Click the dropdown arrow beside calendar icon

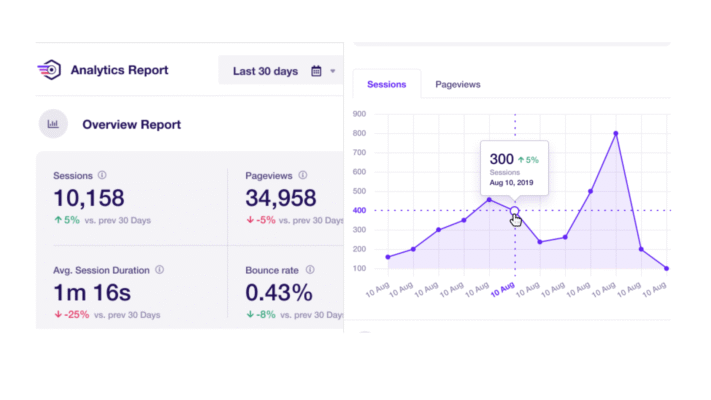[x=333, y=71]
